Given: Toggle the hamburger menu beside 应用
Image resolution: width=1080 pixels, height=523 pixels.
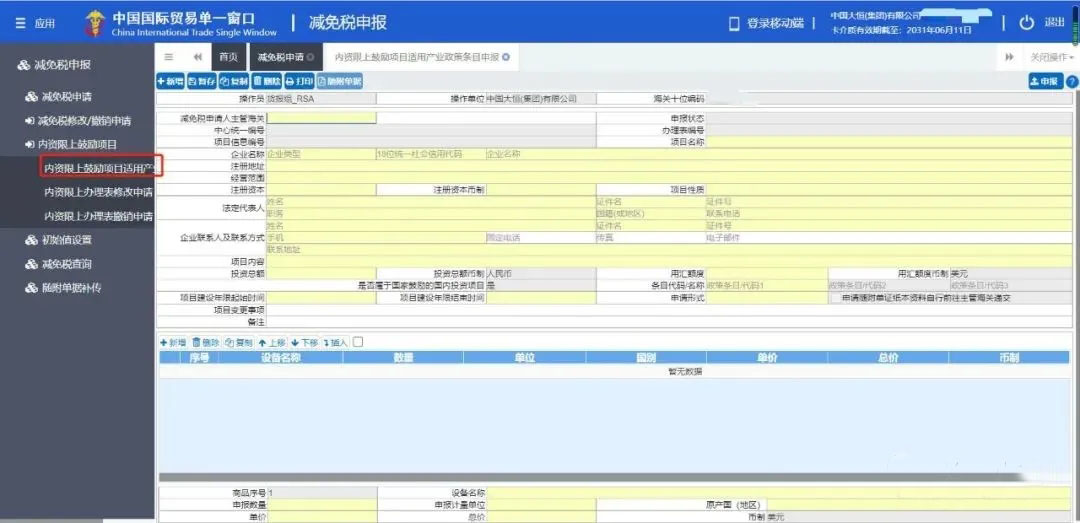Looking at the screenshot, I should click(21, 23).
